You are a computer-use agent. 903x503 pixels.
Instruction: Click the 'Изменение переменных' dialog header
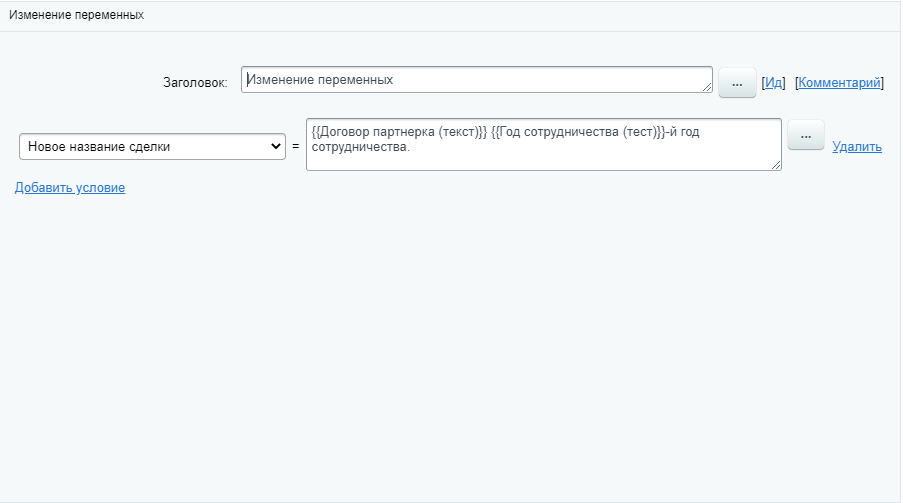[x=77, y=15]
